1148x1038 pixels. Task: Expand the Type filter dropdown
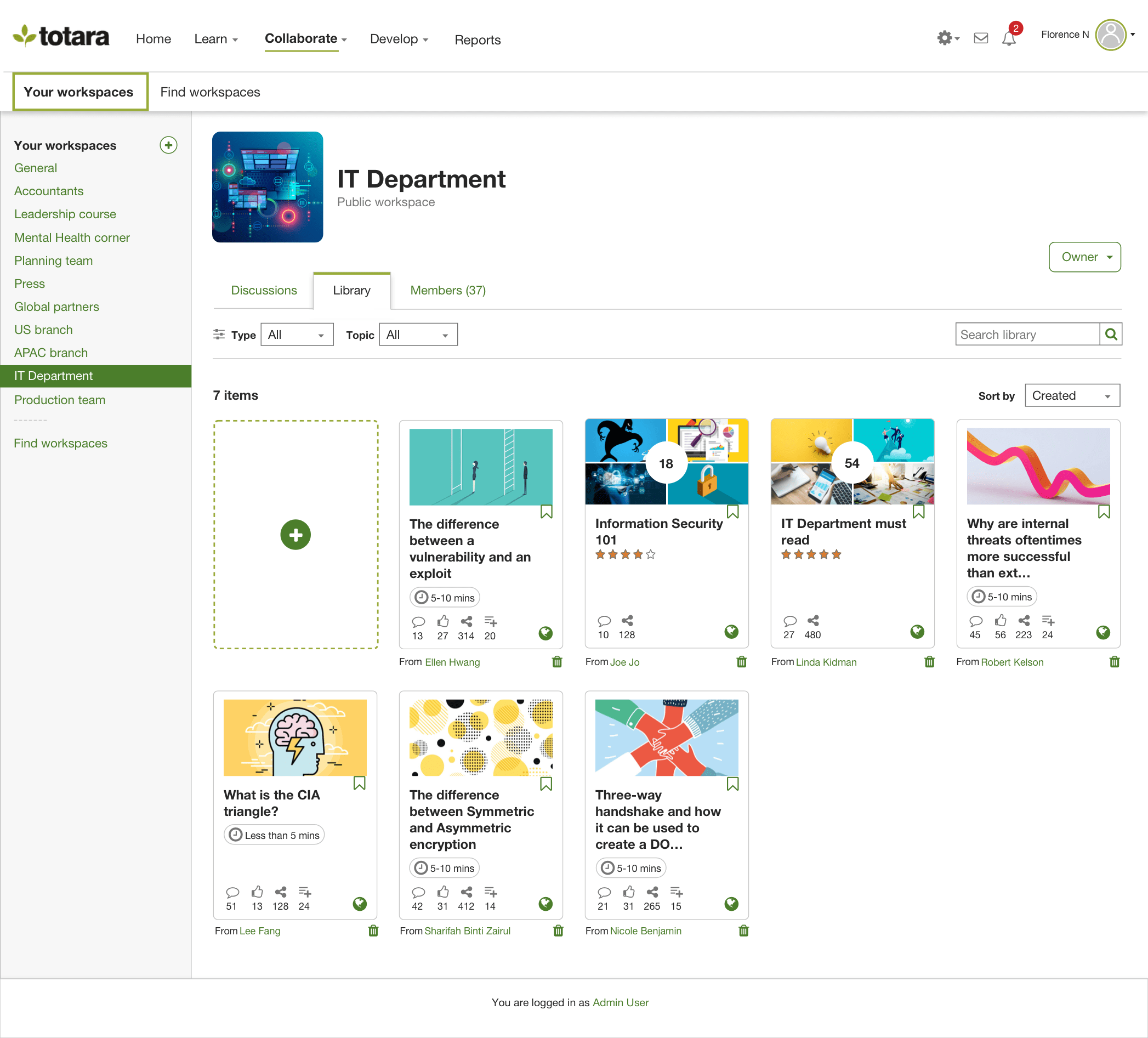coord(297,335)
